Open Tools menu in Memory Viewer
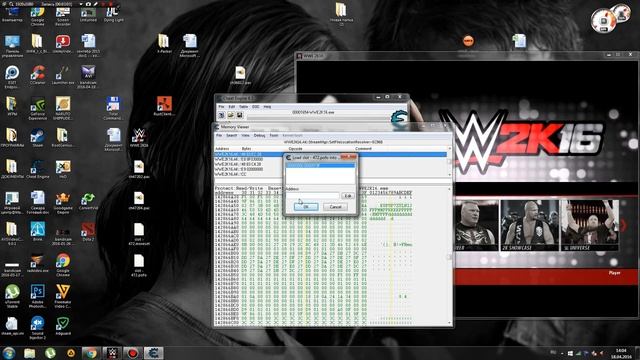640x360 pixels. [x=274, y=136]
